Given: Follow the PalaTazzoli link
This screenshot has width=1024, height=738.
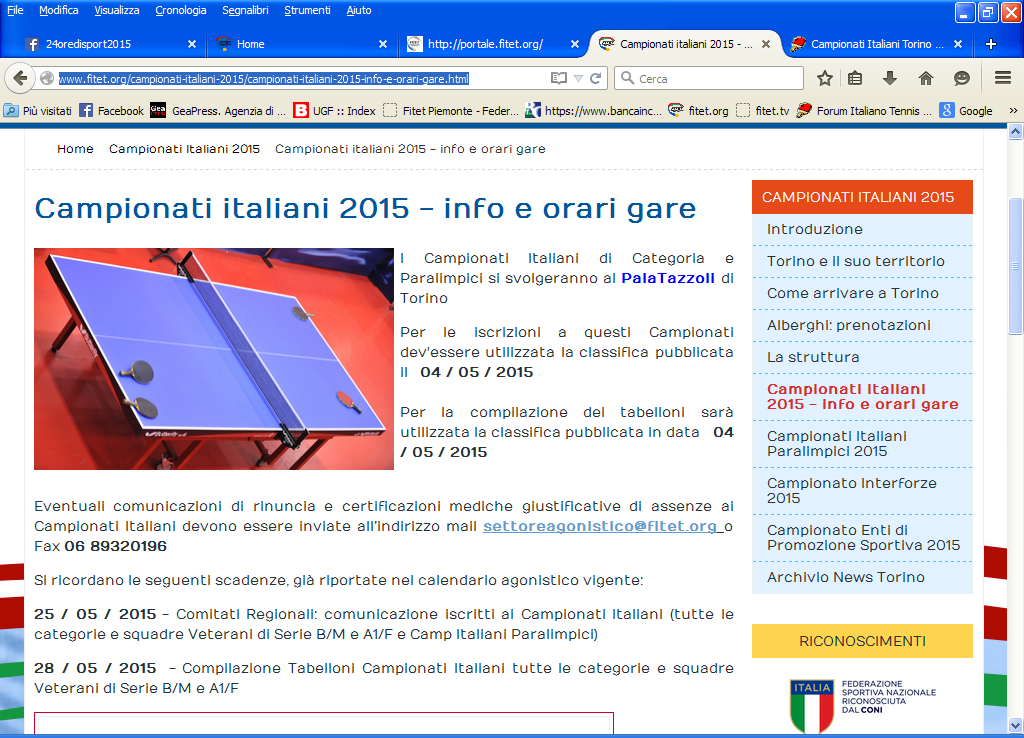Looking at the screenshot, I should pyautogui.click(x=668, y=278).
